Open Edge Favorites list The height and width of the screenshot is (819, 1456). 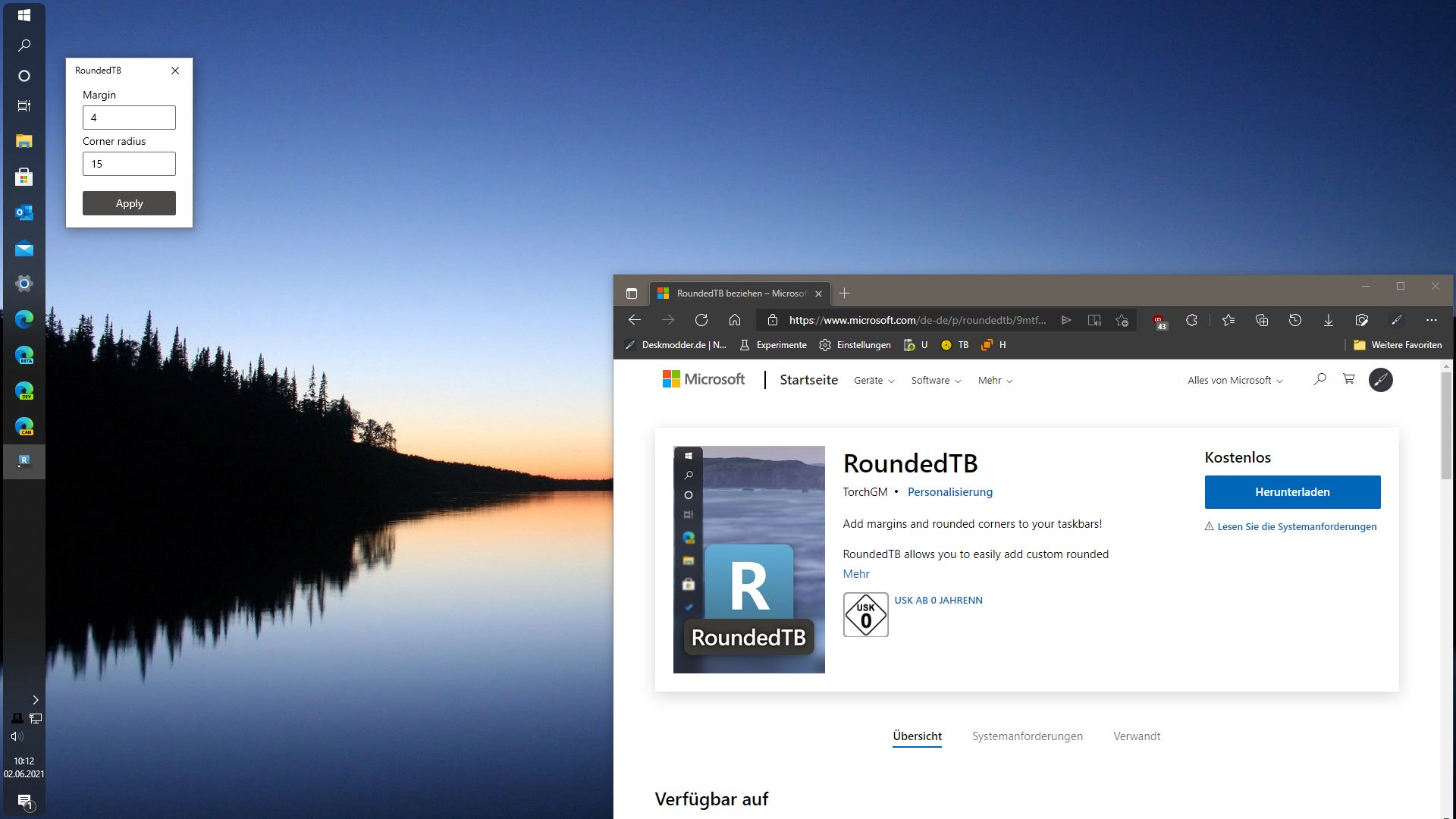(x=1228, y=320)
